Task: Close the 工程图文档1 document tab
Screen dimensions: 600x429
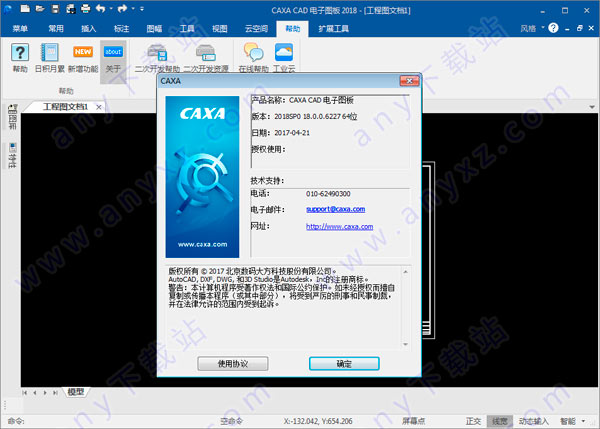Action: point(99,107)
